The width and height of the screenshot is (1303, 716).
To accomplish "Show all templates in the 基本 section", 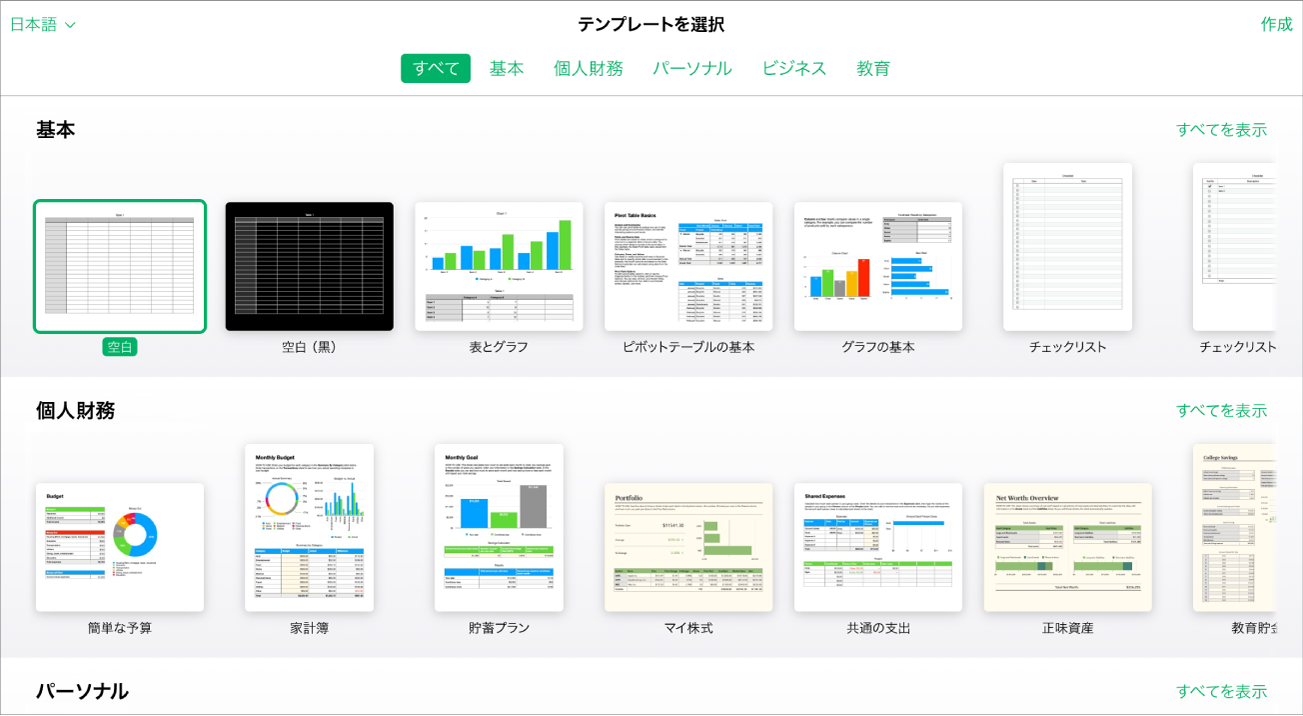I will 1222,129.
